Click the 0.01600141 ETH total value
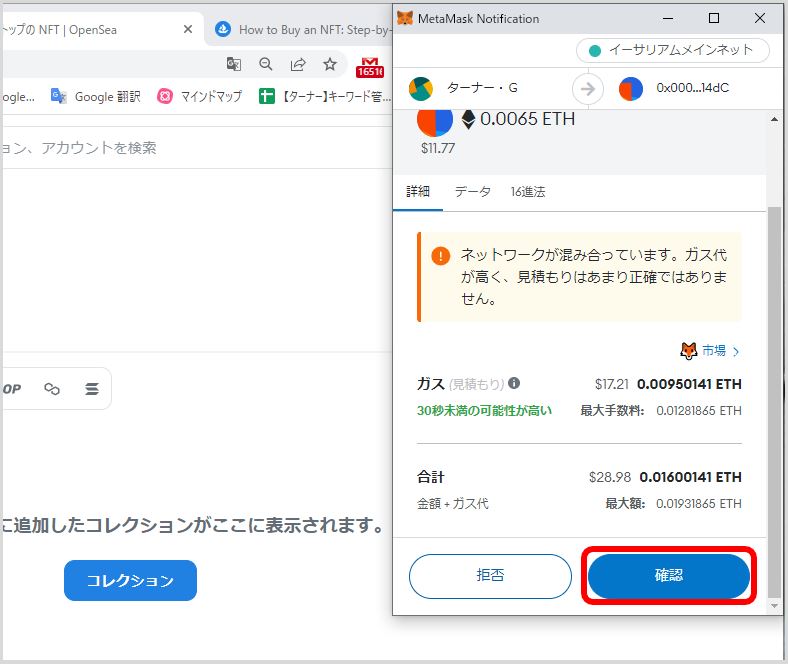Screen dimensions: 788x664 690,477
